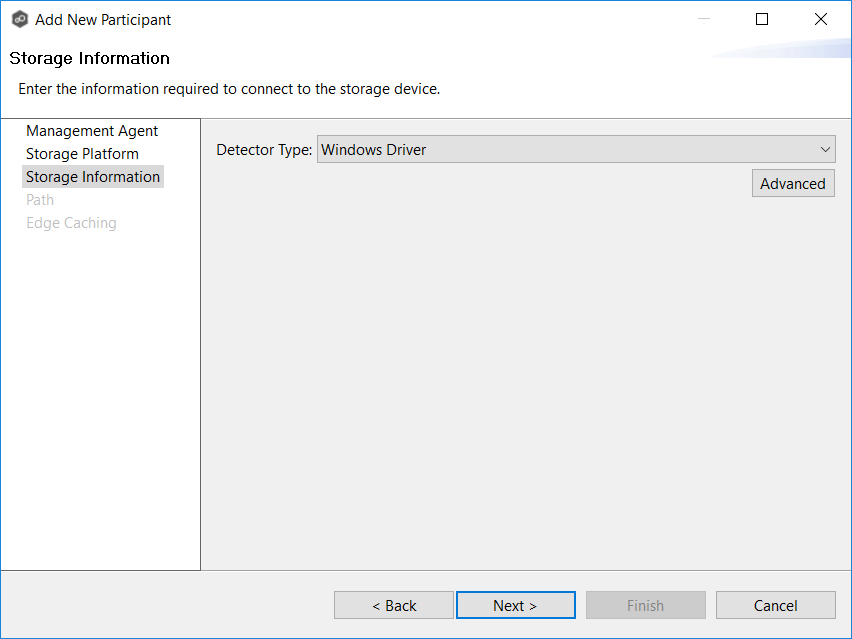The image size is (852, 639).
Task: Open the Detector Type combo box showing Windows Driver
Action: tap(565, 150)
